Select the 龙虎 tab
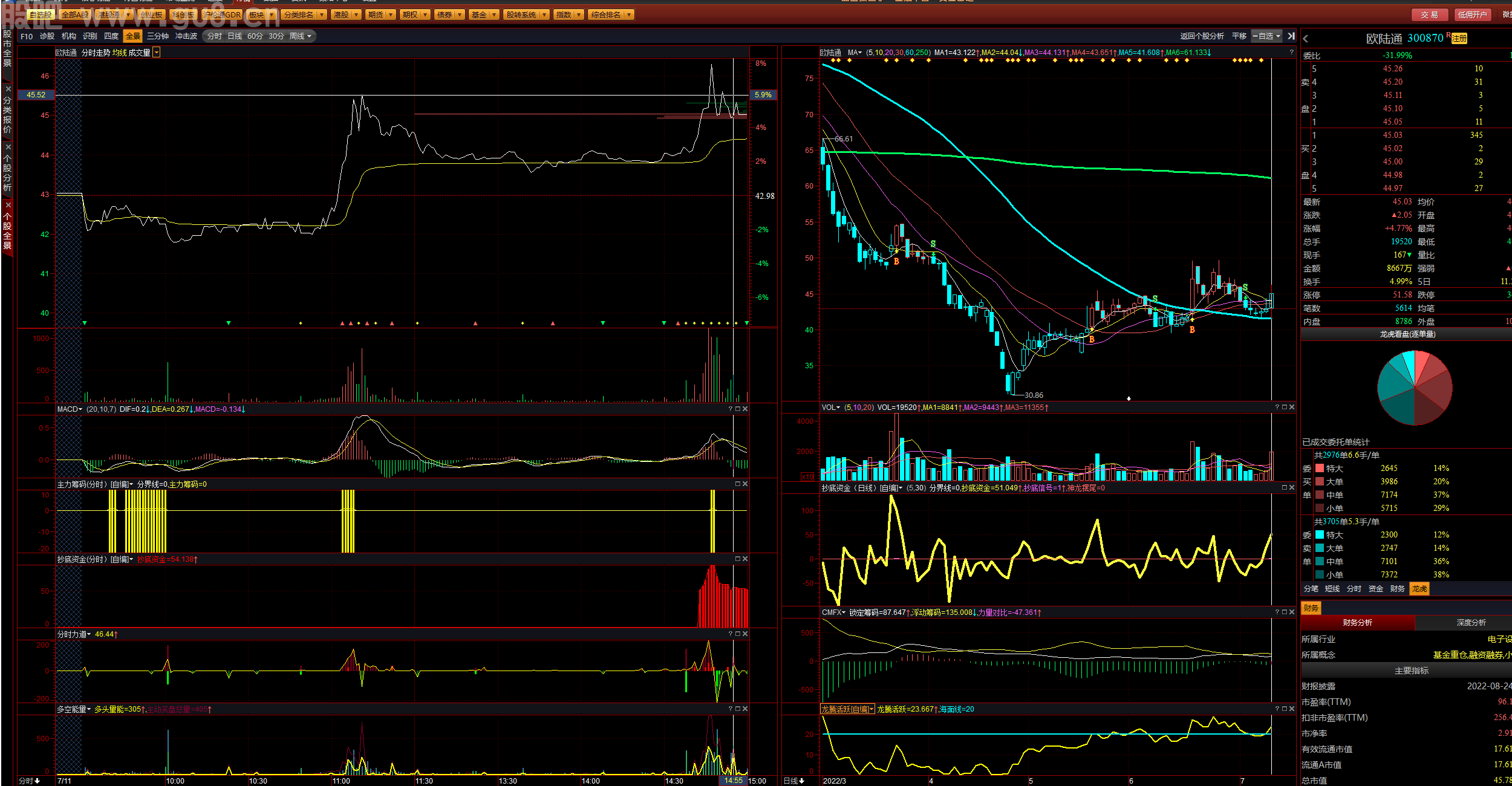The height and width of the screenshot is (786, 1512). point(1419,589)
